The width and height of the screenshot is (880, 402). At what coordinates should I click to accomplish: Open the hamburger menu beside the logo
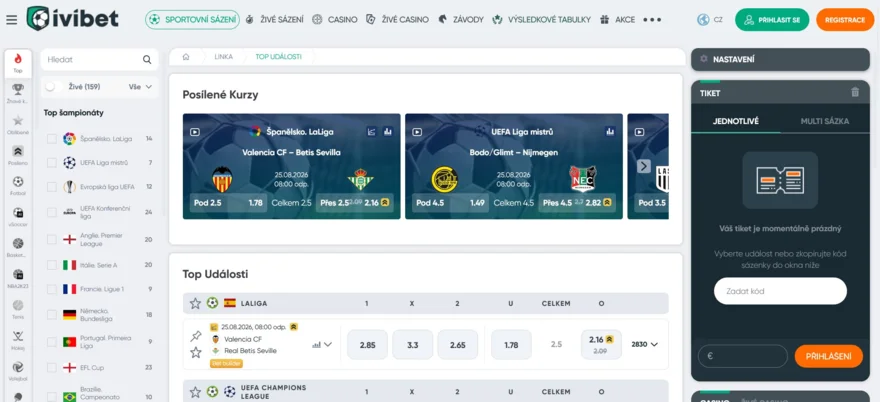12,20
